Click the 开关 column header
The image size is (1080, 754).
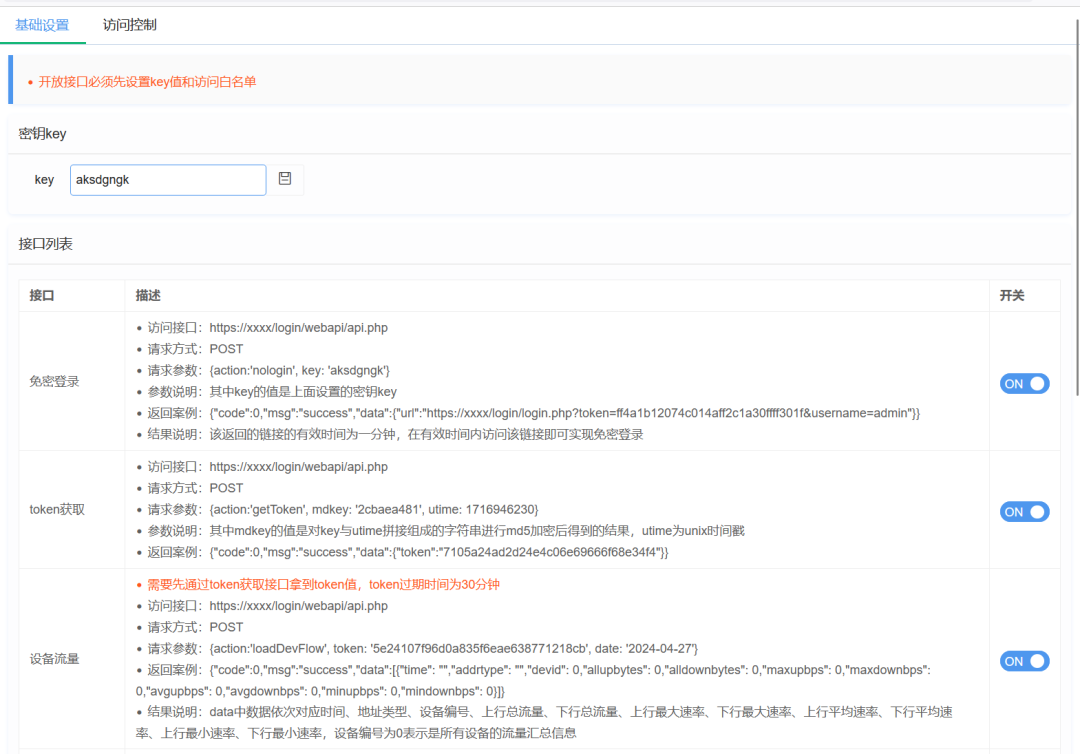(x=1012, y=295)
